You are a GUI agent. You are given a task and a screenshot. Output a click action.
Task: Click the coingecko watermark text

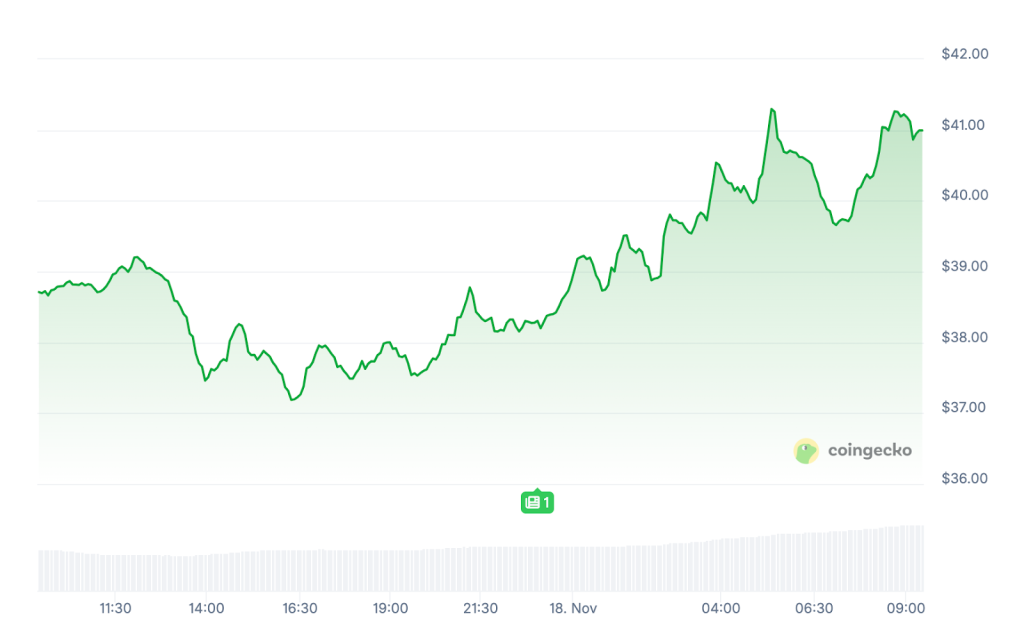tap(869, 451)
